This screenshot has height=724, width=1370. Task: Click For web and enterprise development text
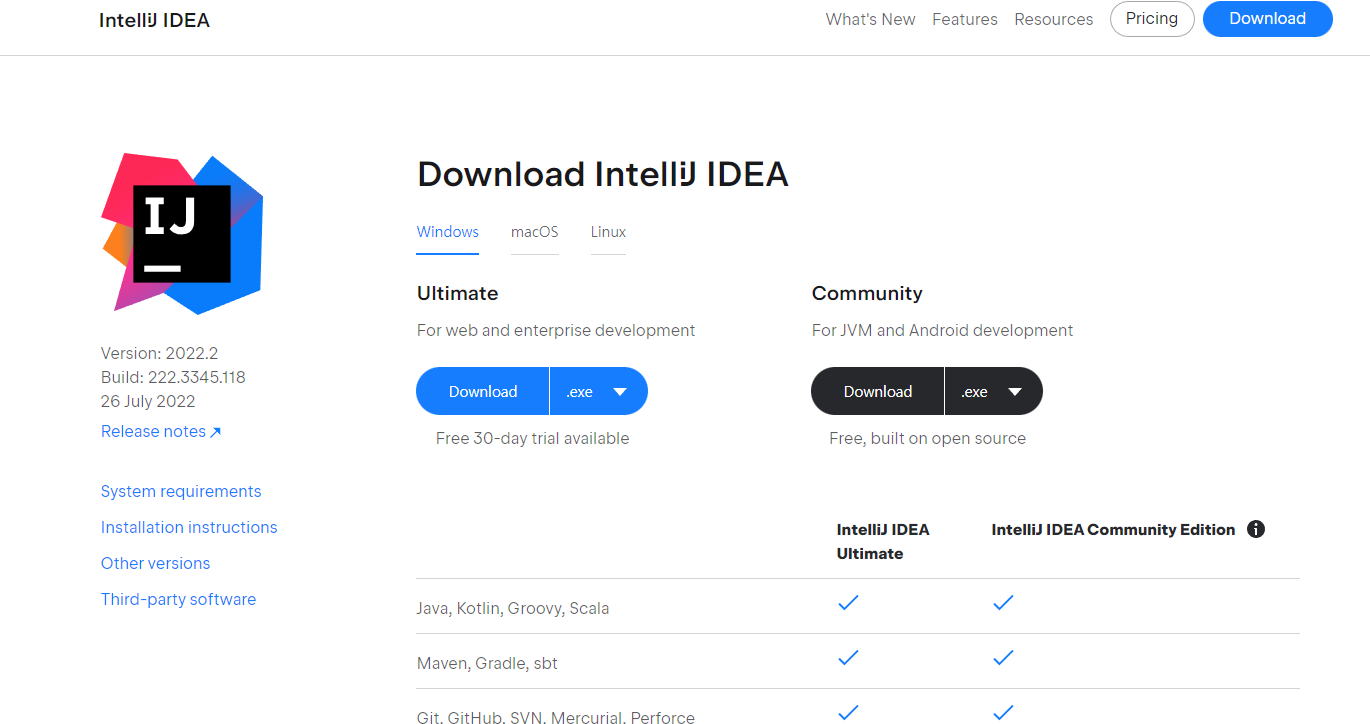pos(556,330)
